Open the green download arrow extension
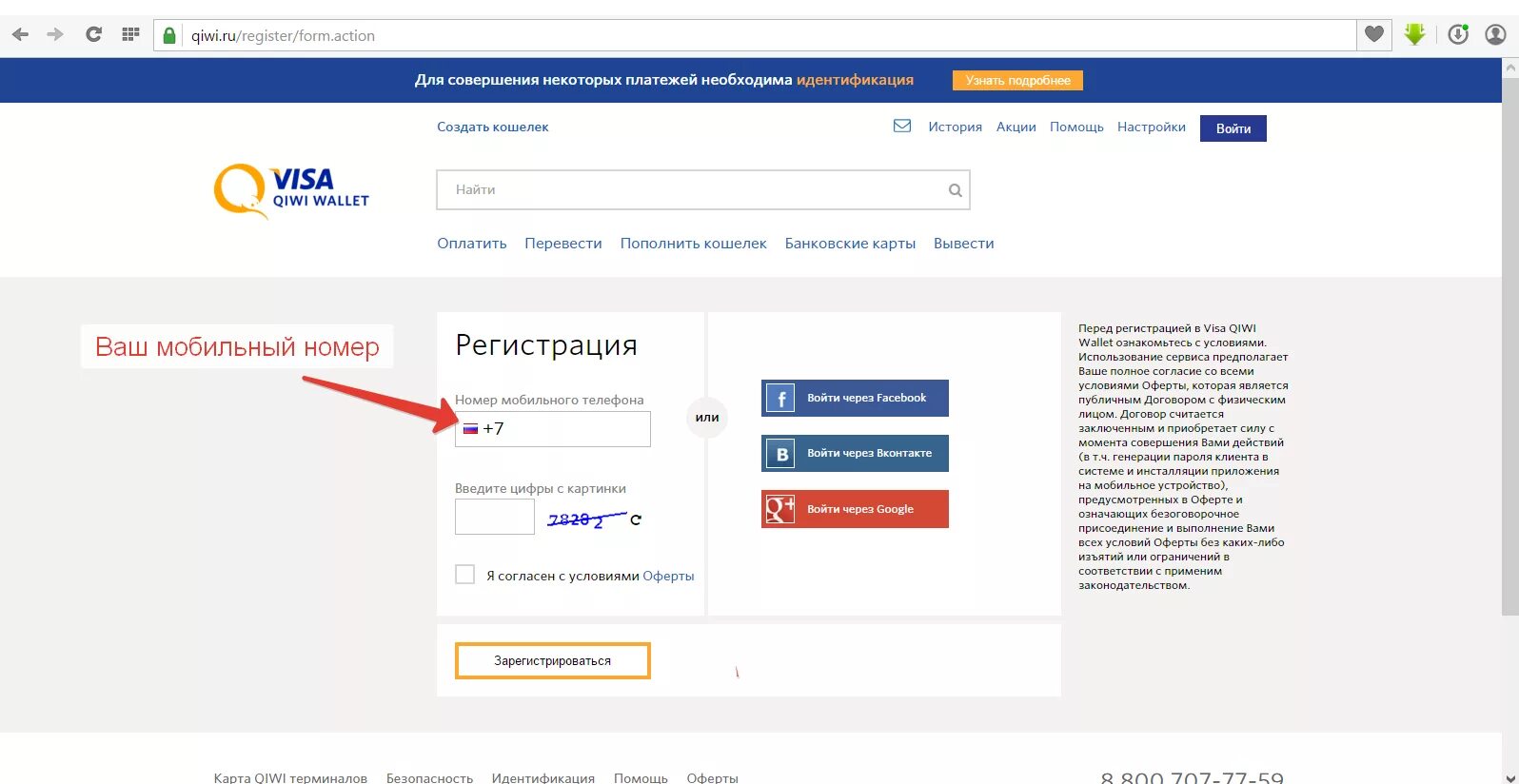This screenshot has height=784, width=1519. (1415, 35)
